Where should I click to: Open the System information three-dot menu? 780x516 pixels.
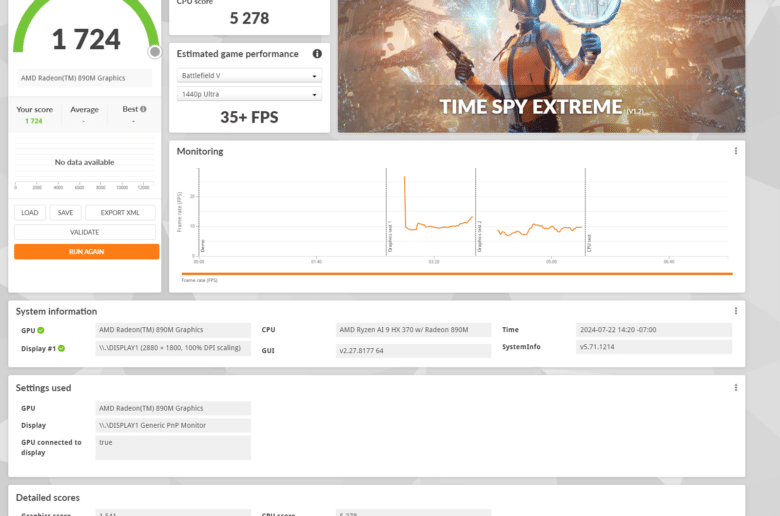point(736,311)
